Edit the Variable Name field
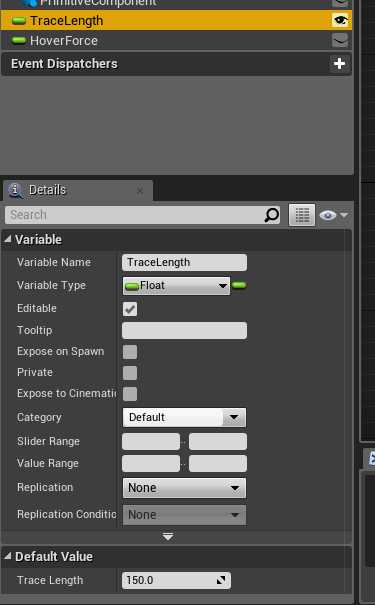 tap(184, 262)
